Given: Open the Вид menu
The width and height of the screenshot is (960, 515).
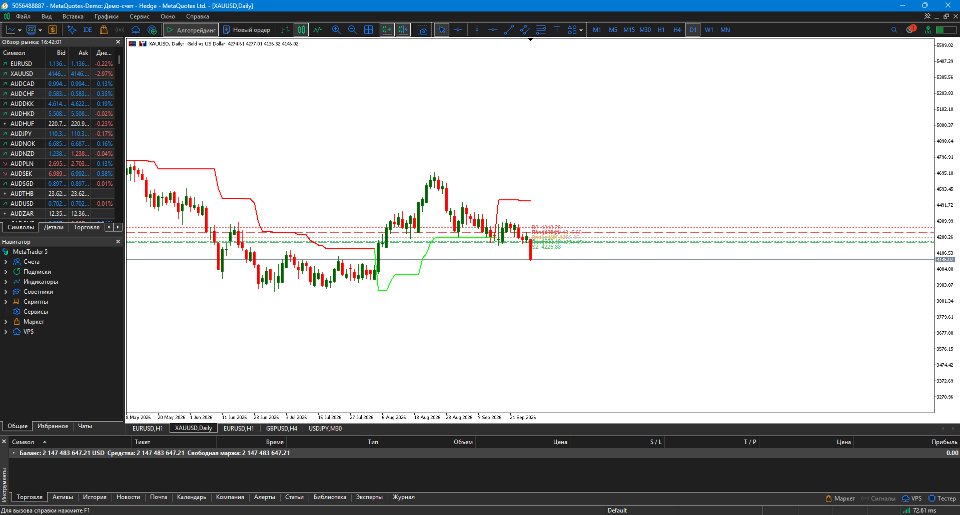Looking at the screenshot, I should 47,17.
